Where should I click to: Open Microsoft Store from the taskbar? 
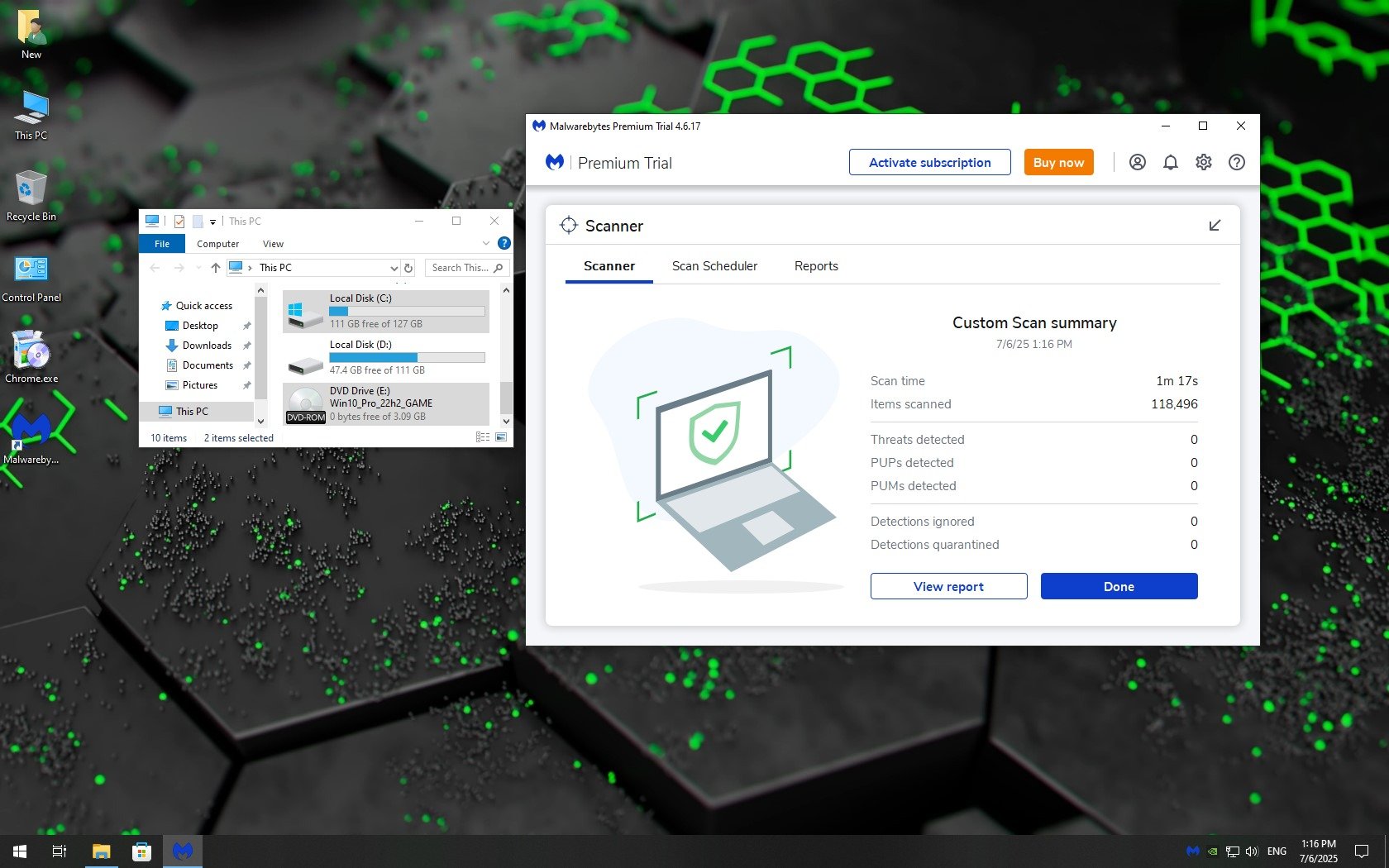[141, 851]
